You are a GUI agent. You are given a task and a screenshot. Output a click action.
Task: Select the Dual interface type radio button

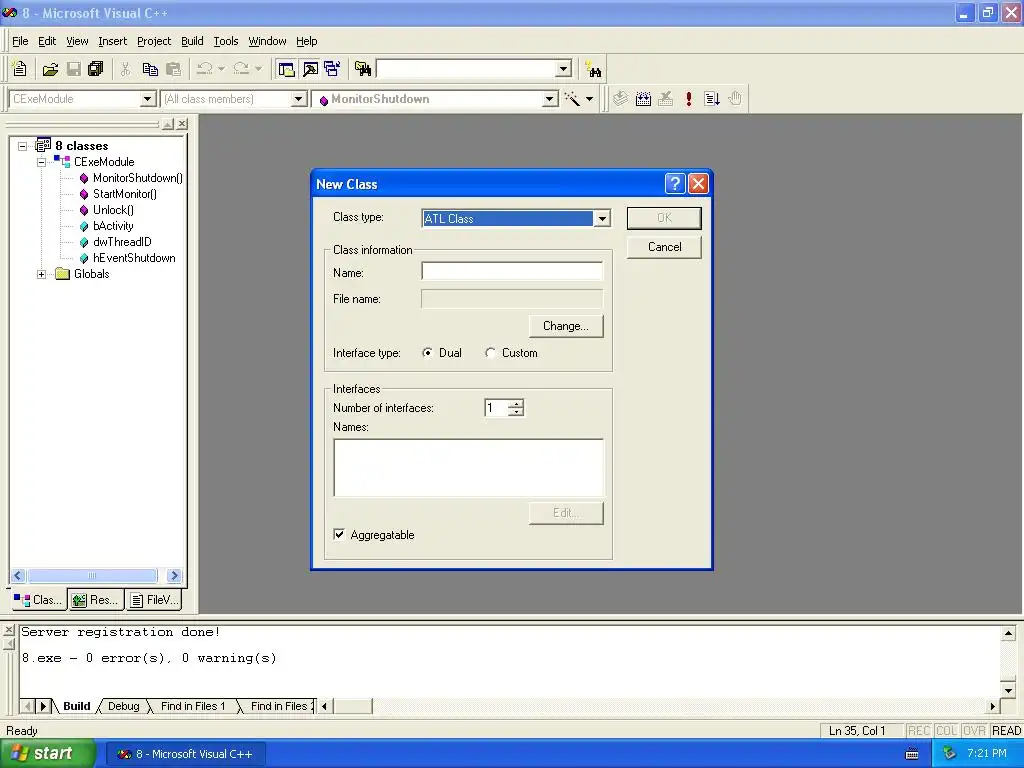click(427, 353)
